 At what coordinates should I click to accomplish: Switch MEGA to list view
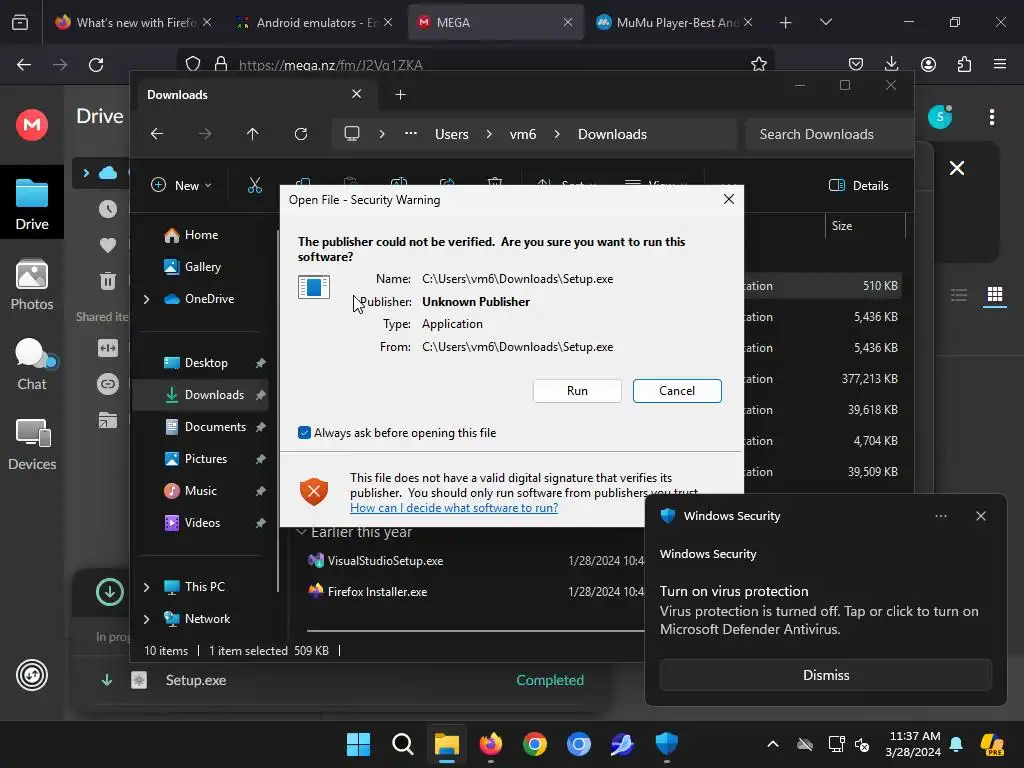tap(959, 295)
